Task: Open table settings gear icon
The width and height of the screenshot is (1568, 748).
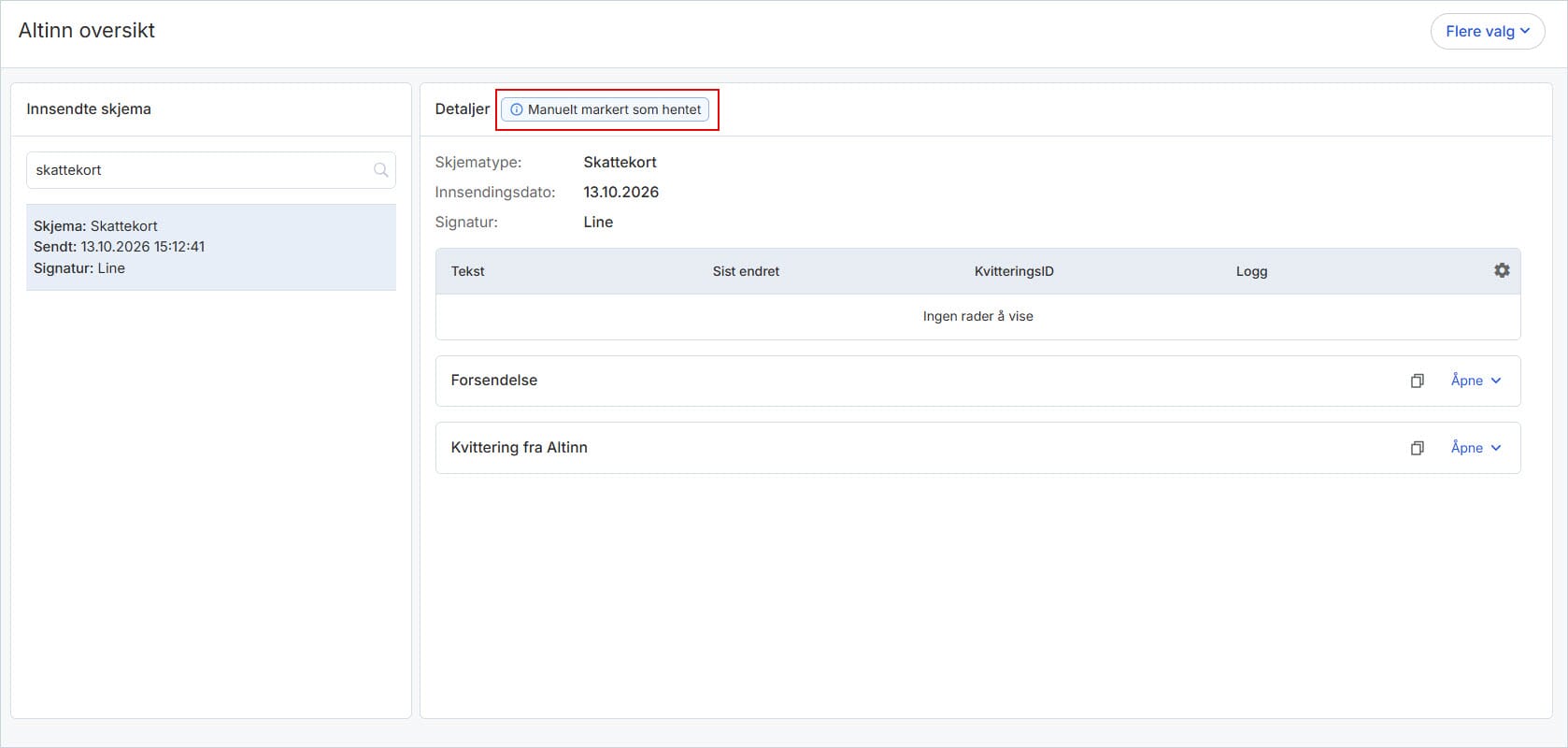Action: point(1502,270)
